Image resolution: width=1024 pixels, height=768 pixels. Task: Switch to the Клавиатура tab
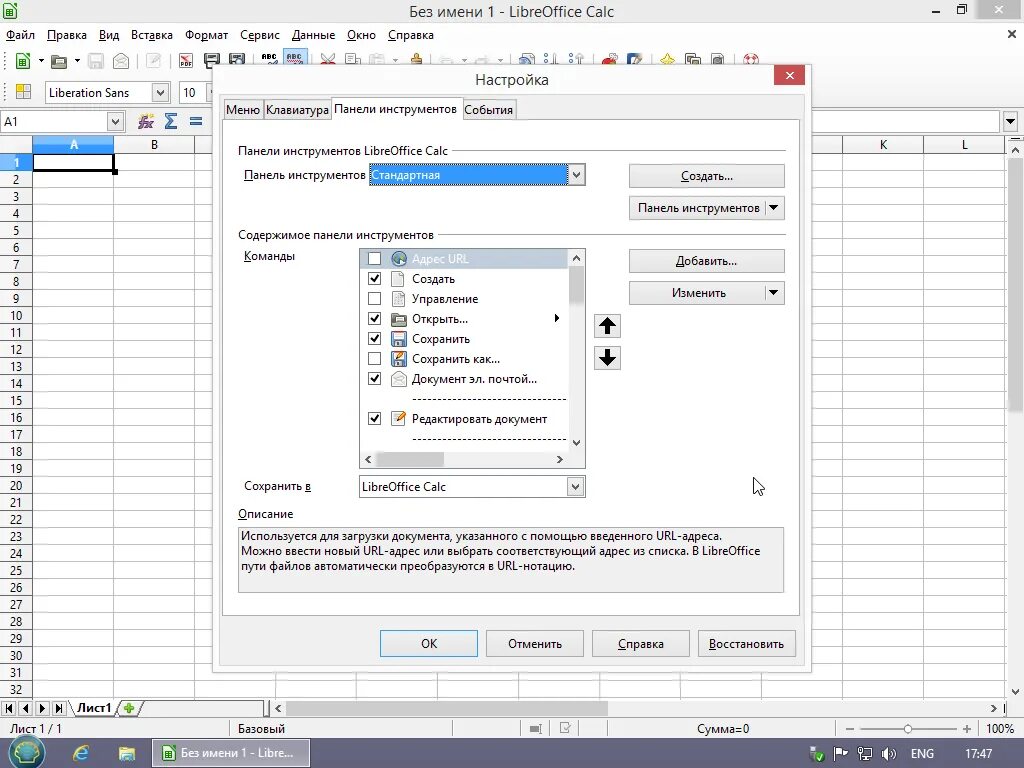click(x=297, y=110)
